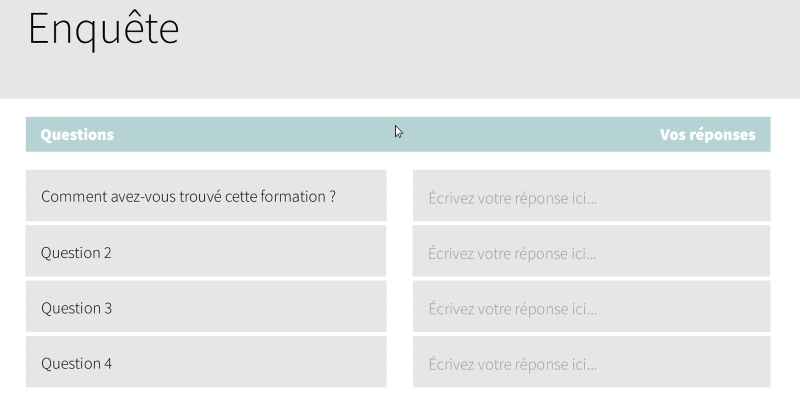Select the Question 2 label cell
Image resolution: width=800 pixels, height=400 pixels.
pyautogui.click(x=206, y=251)
